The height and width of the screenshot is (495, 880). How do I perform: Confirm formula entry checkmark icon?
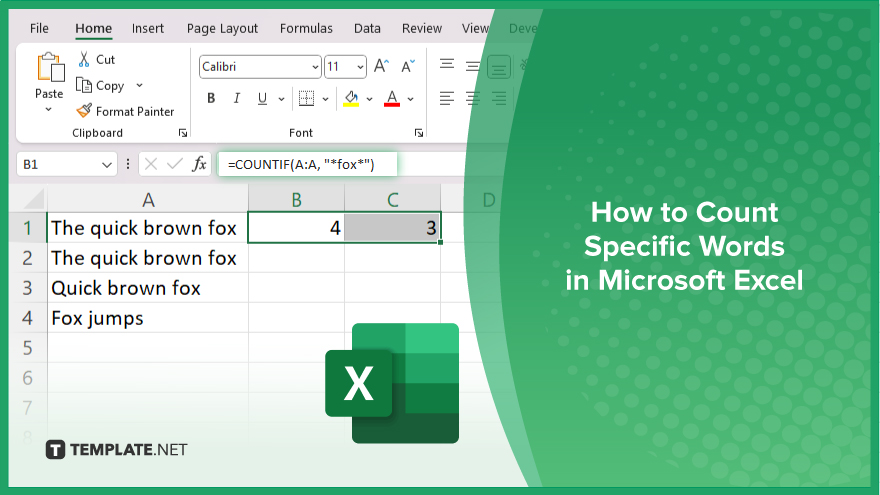[x=175, y=164]
